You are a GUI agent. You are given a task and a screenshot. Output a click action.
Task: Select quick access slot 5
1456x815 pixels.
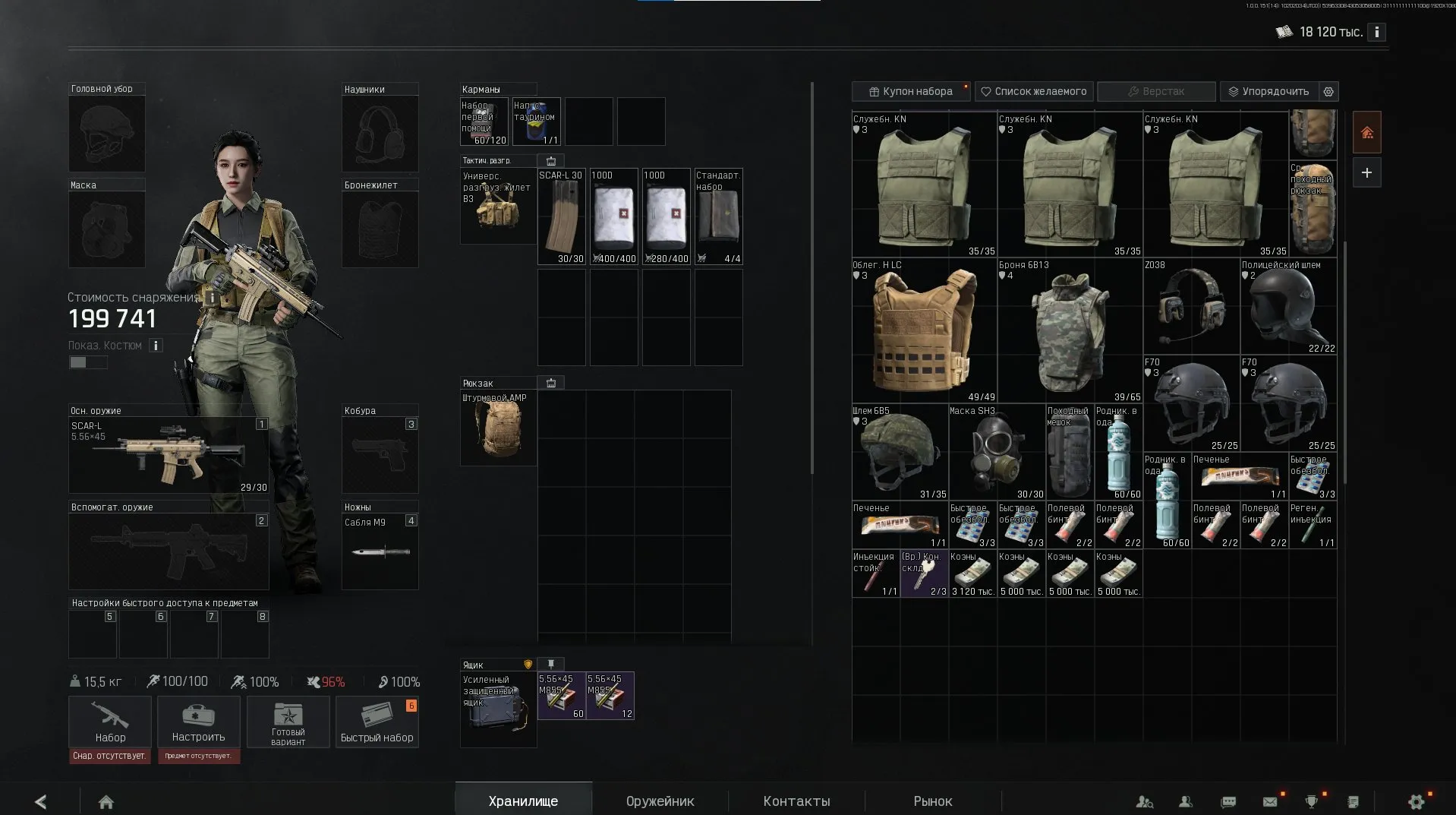[93, 633]
